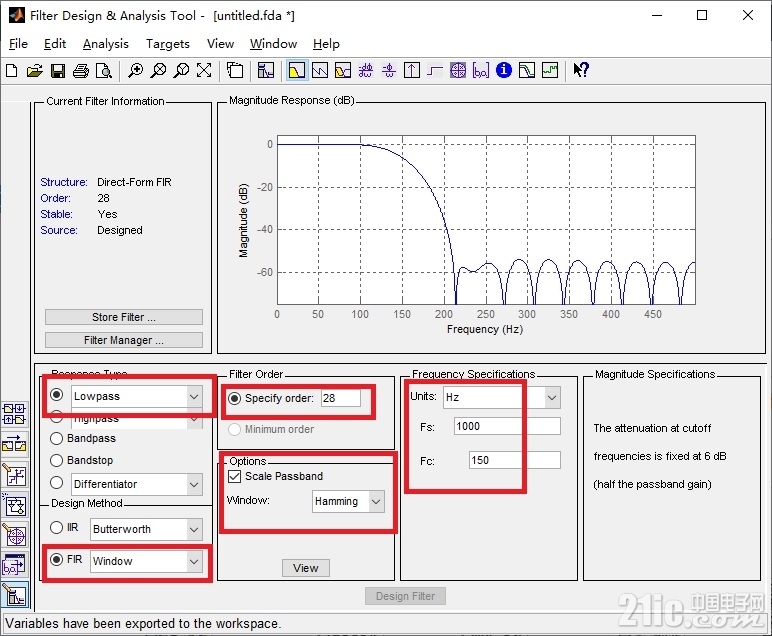Open the View menu
The image size is (772, 636).
click(x=220, y=44)
